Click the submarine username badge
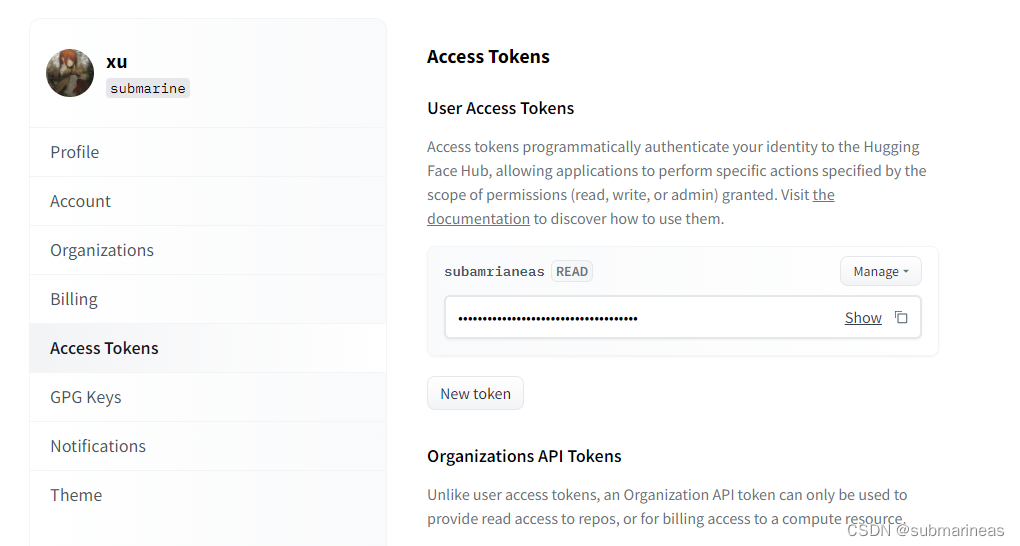 click(148, 88)
